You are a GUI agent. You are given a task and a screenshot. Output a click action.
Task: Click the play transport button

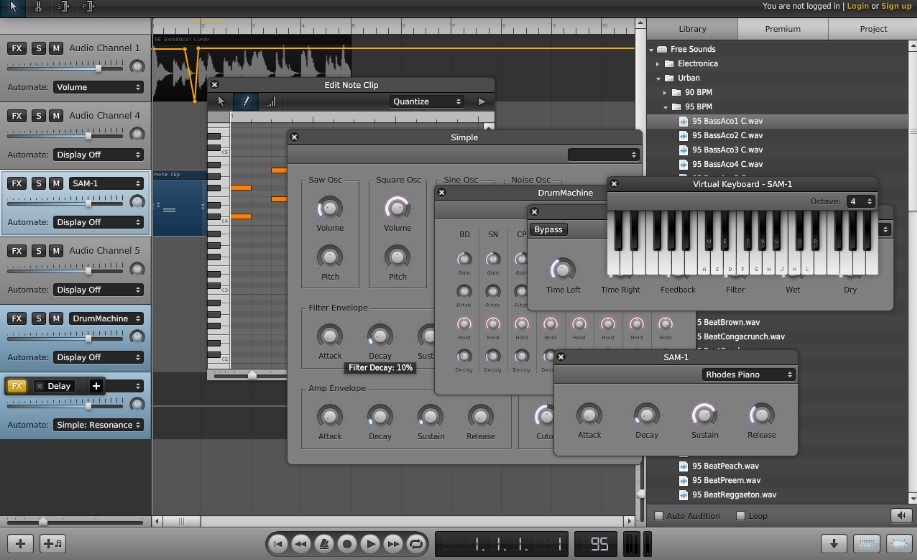(370, 544)
